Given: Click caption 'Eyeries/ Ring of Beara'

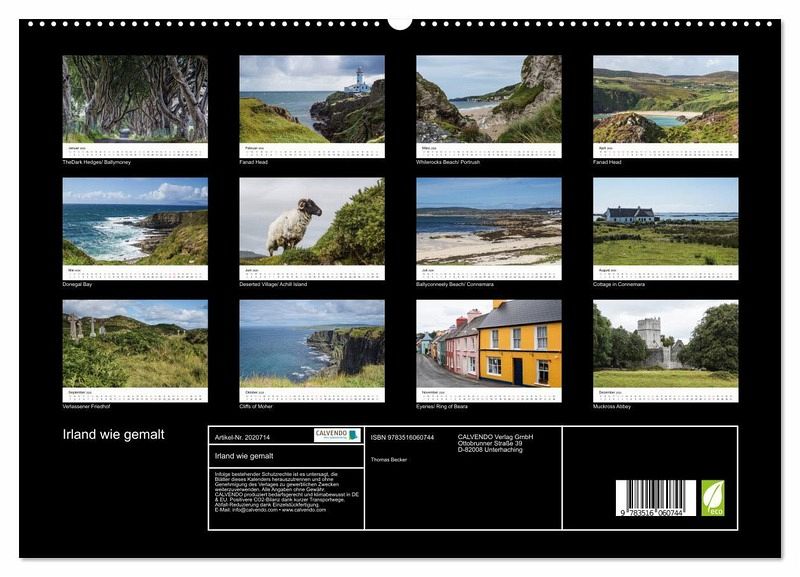Looking at the screenshot, I should [441, 407].
